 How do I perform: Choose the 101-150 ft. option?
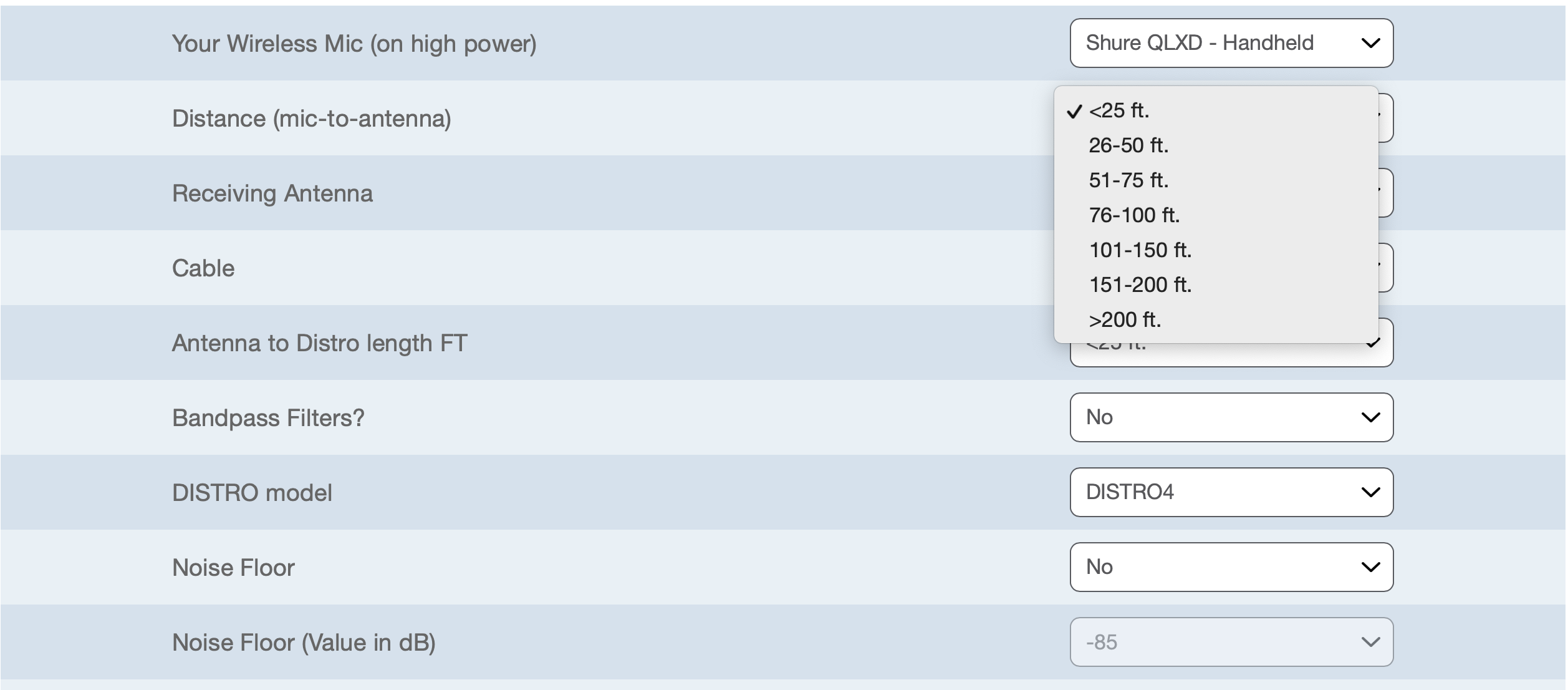(x=1140, y=251)
